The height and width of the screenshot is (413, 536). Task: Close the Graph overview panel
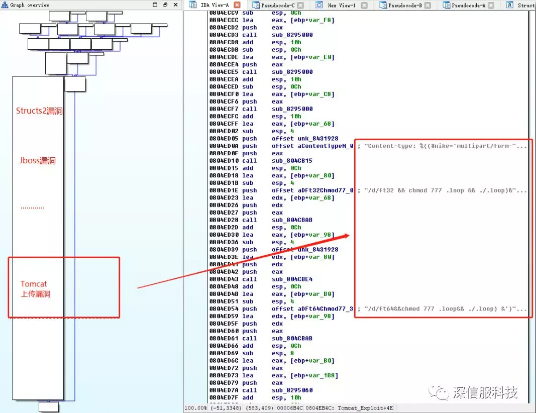pyautogui.click(x=176, y=5)
